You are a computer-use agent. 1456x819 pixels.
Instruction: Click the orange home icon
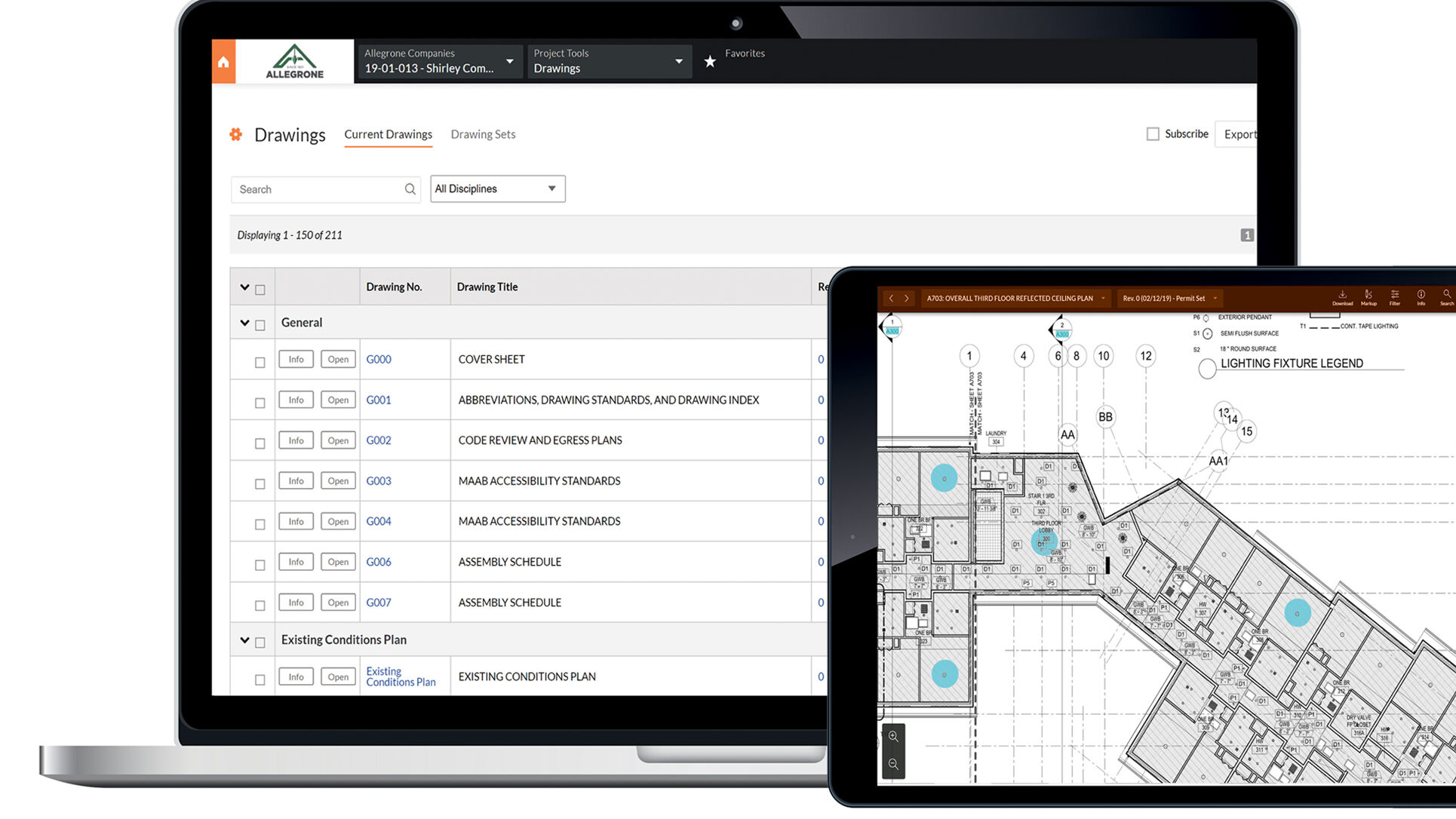click(223, 62)
